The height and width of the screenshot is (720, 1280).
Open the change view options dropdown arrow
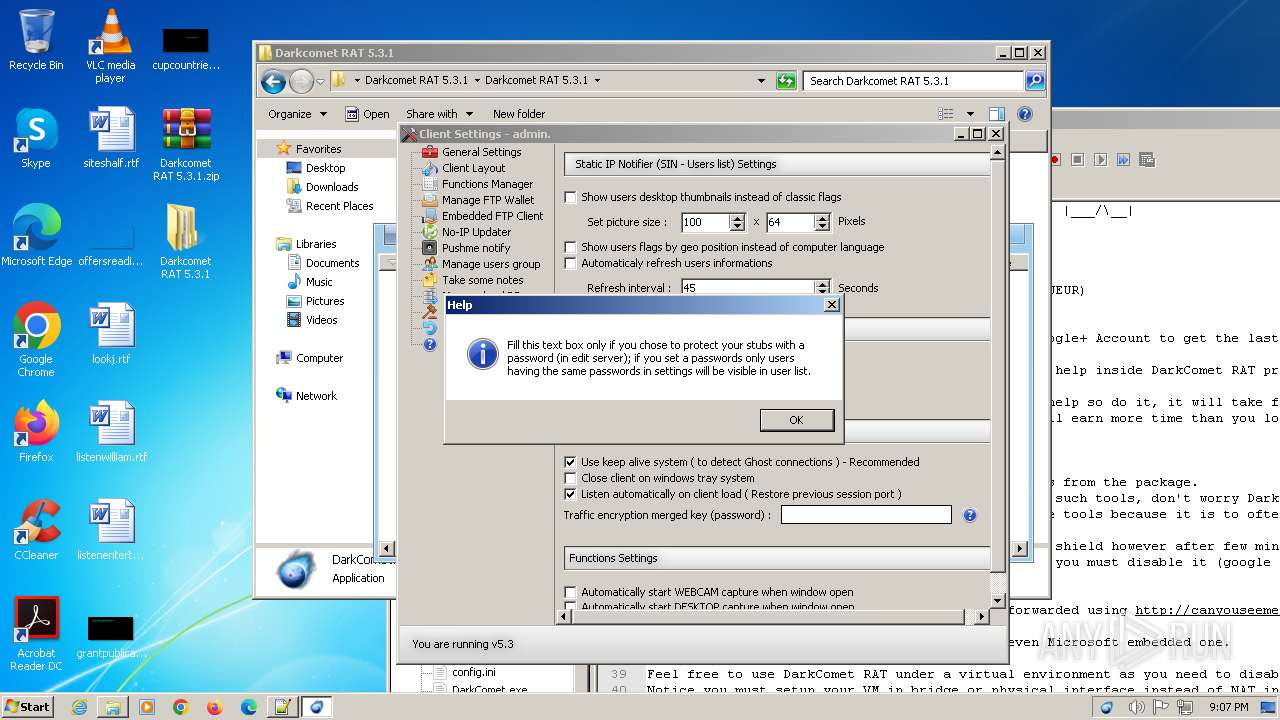(970, 114)
